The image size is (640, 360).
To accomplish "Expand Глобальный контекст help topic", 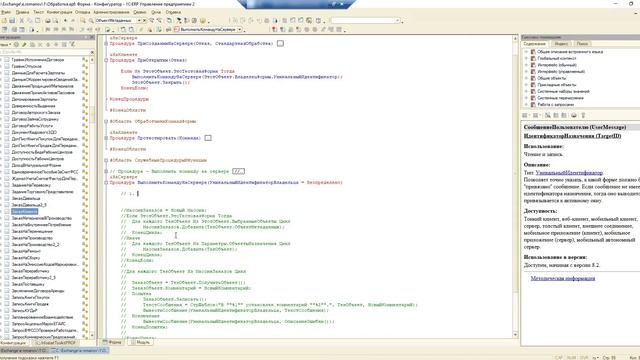I will pyautogui.click(x=526, y=58).
